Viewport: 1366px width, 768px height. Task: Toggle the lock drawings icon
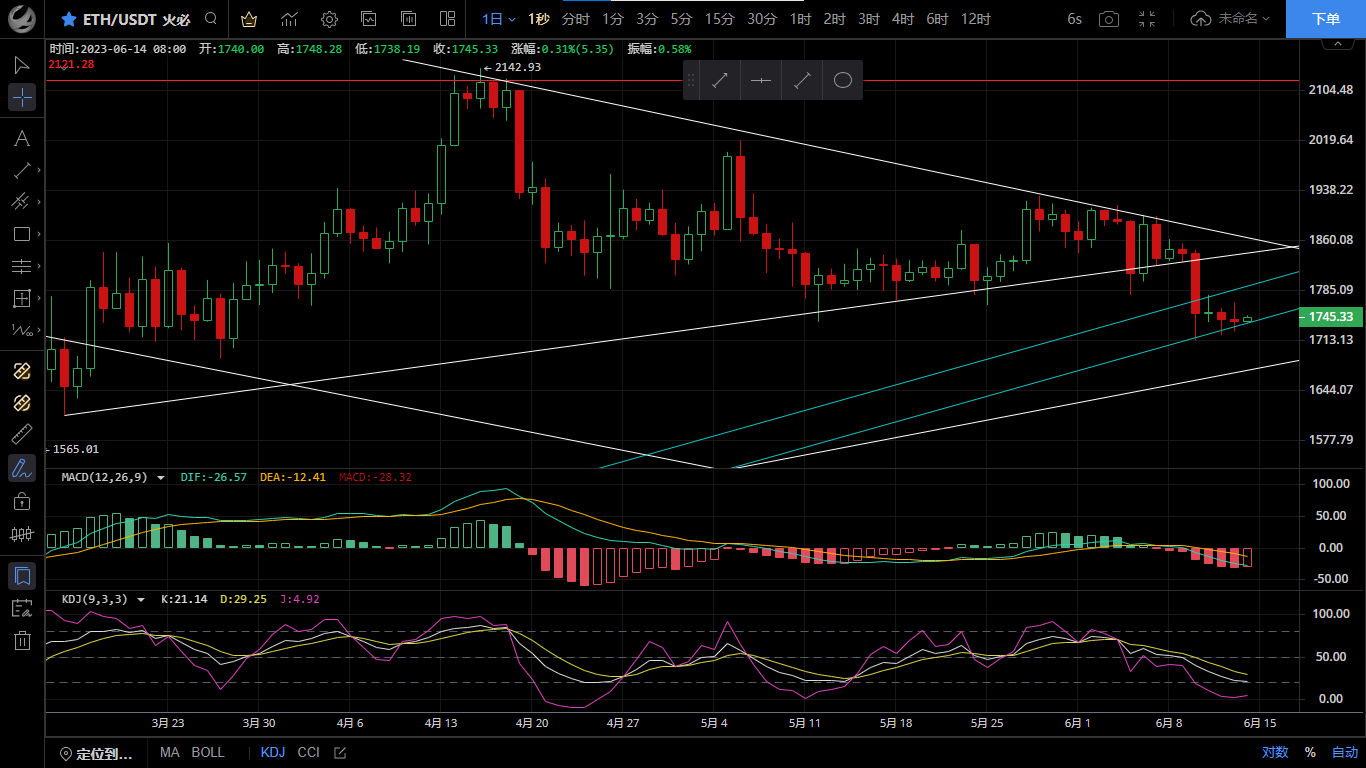tap(22, 501)
